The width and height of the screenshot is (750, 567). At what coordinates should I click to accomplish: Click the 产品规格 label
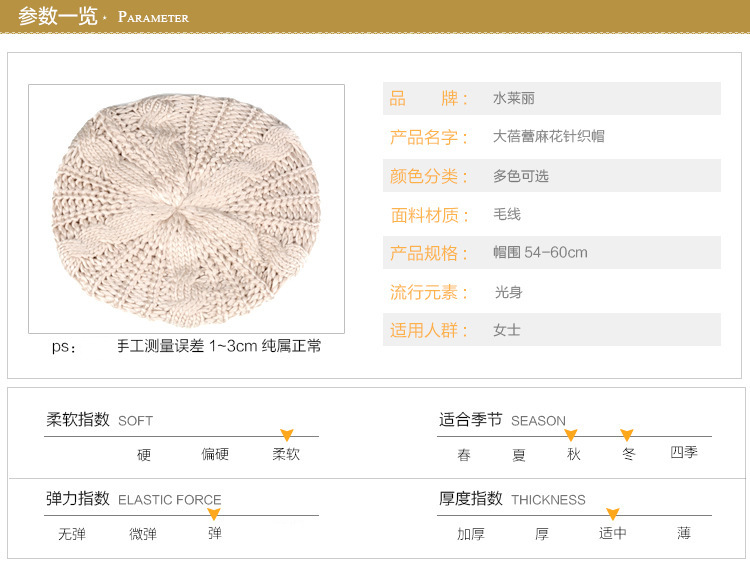point(429,253)
